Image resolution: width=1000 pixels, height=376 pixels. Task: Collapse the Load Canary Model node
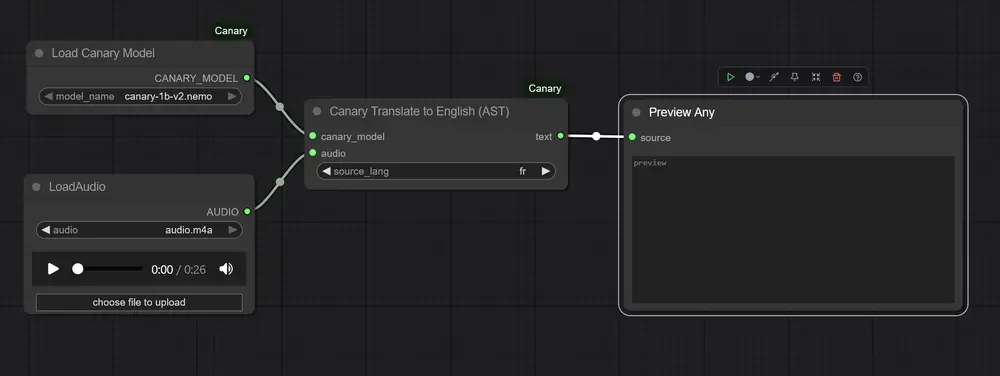[39, 53]
